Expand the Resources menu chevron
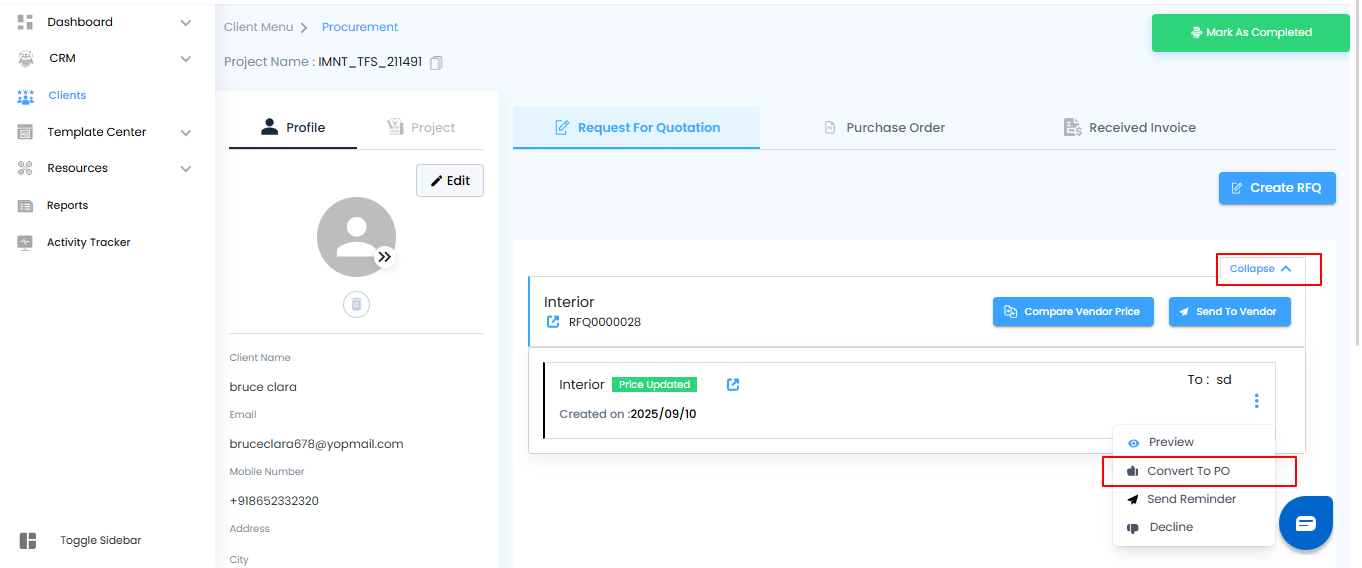This screenshot has height=568, width=1362. 186,168
